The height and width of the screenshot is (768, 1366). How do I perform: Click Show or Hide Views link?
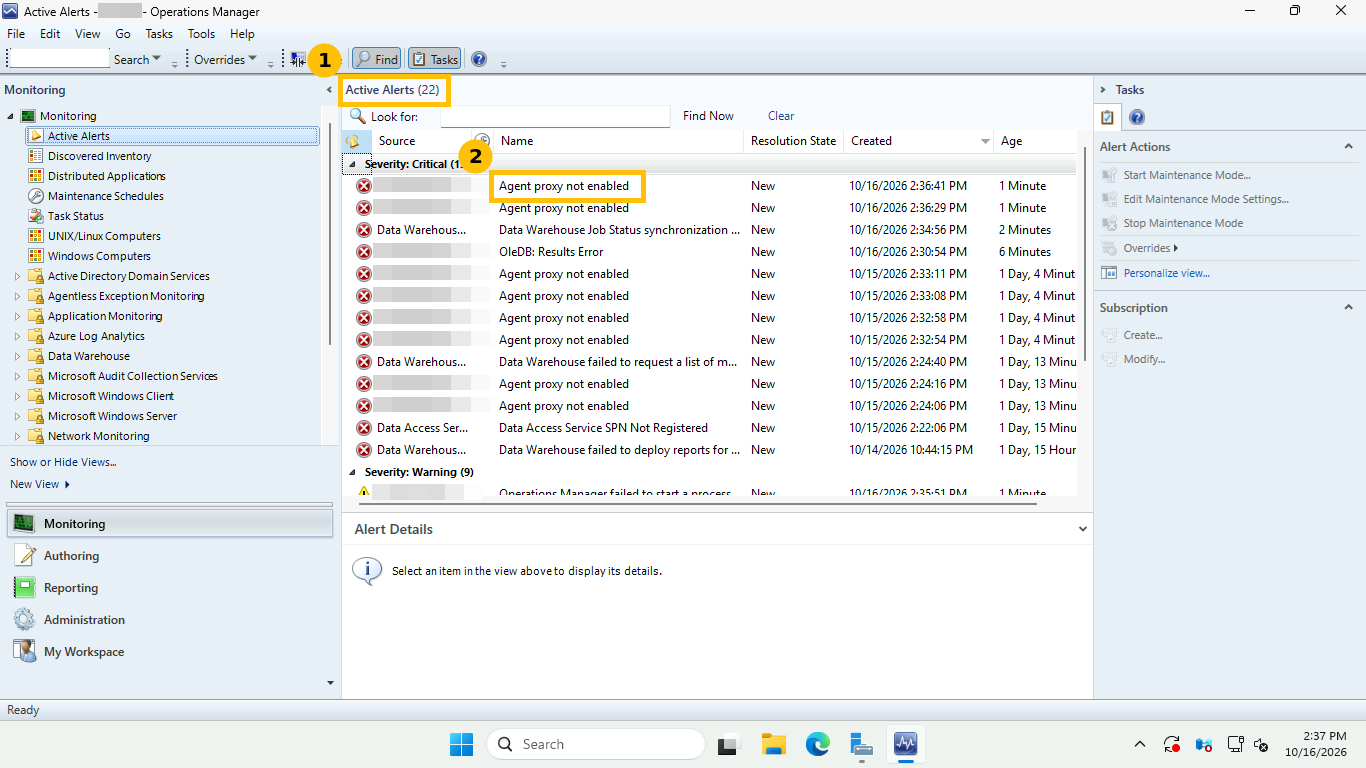[x=63, y=462]
